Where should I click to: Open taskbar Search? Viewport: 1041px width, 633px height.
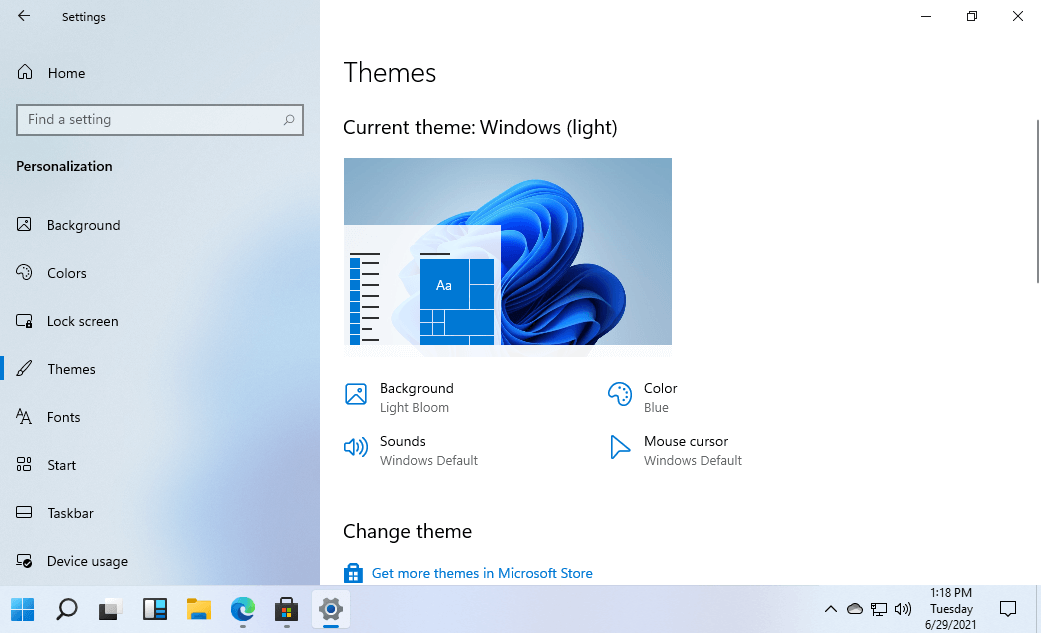point(66,609)
